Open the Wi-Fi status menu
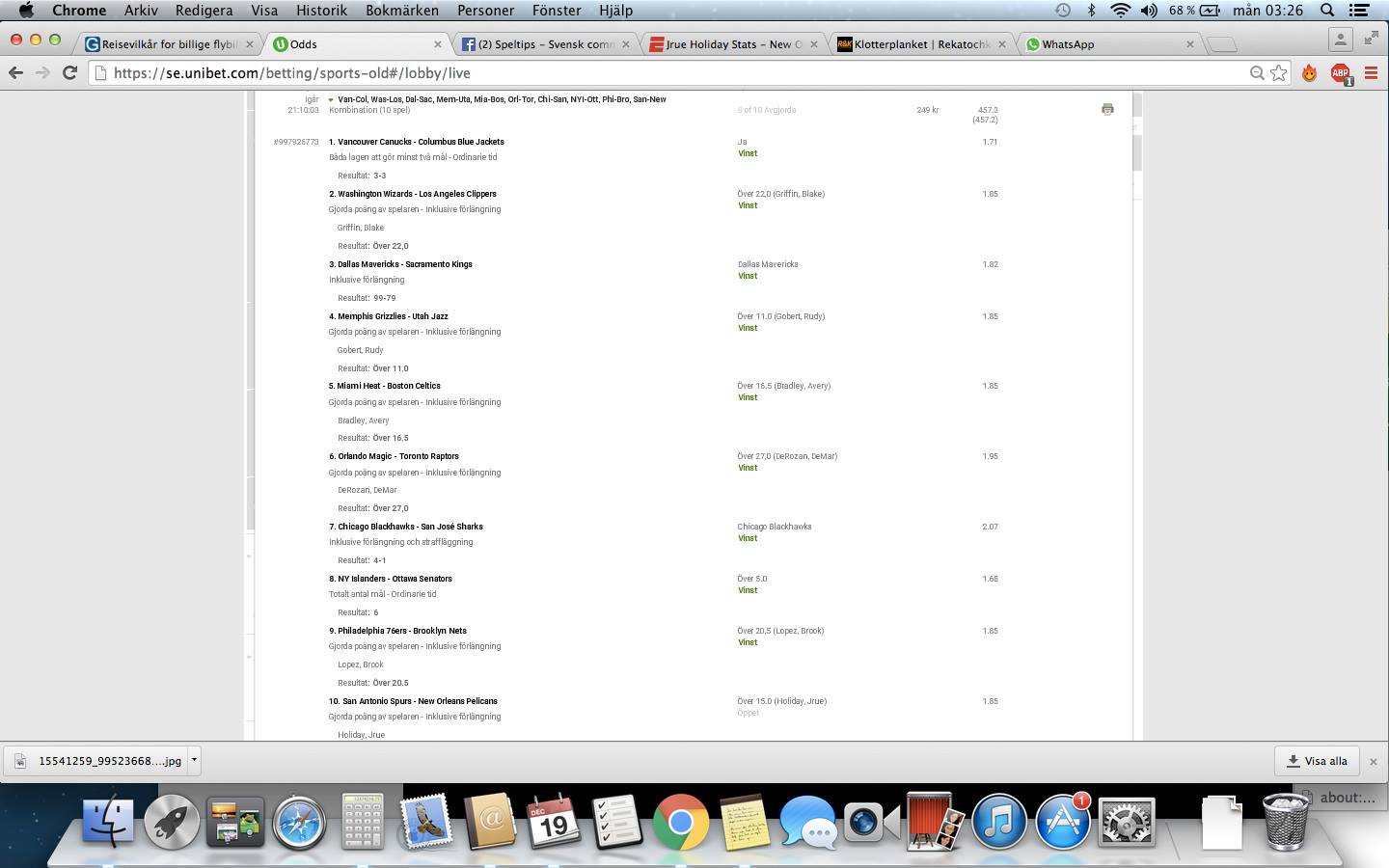The width and height of the screenshot is (1389, 868). coord(1120,11)
